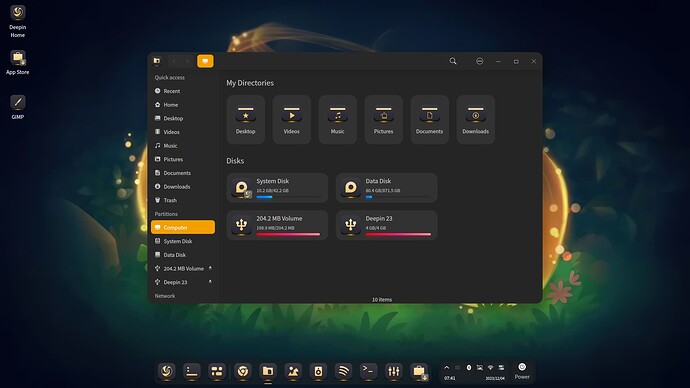The height and width of the screenshot is (388, 690).
Task: Click the System Disk usage bar
Action: coord(288,197)
